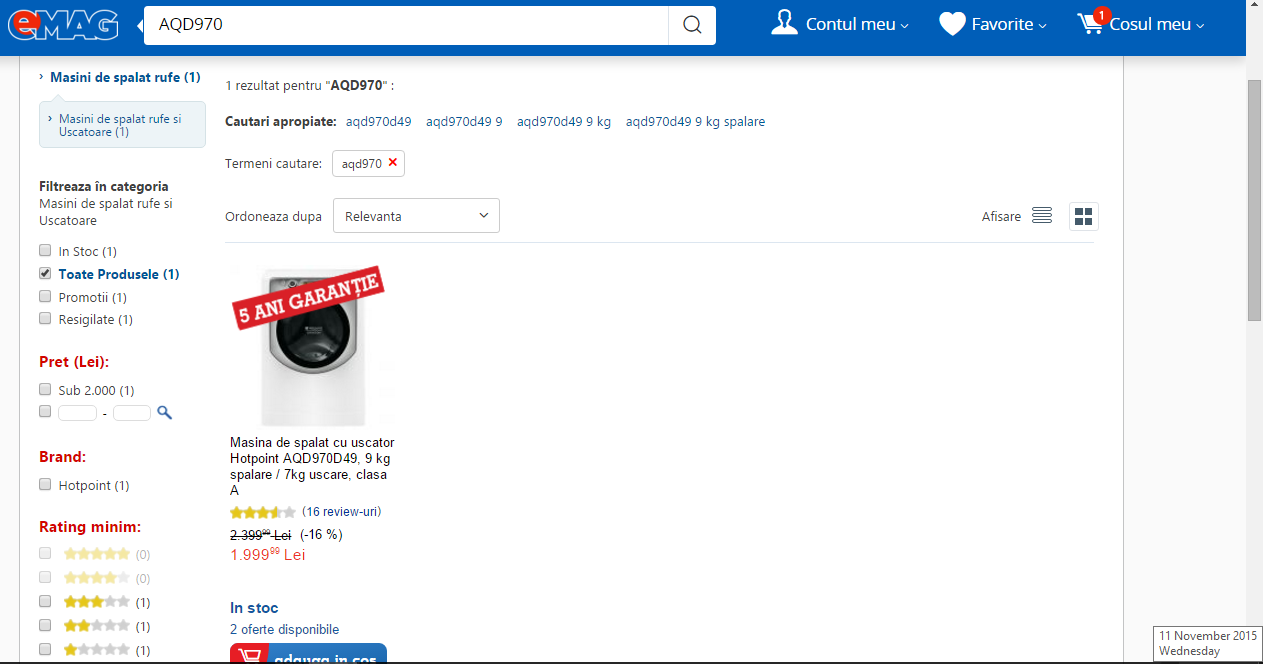The image size is (1263, 664).
Task: Focus the search box containing AQD970
Action: pos(406,25)
